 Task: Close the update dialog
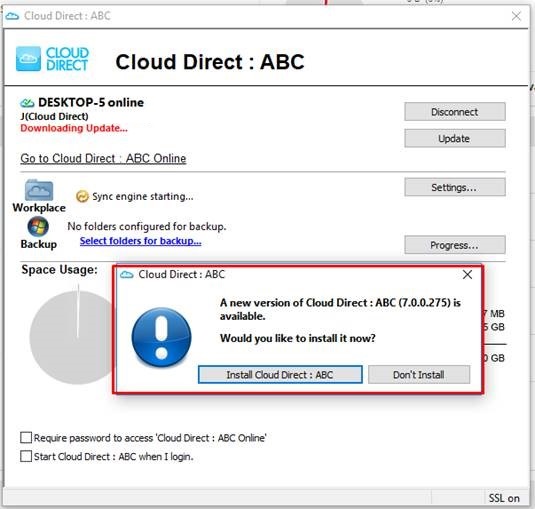[467, 275]
